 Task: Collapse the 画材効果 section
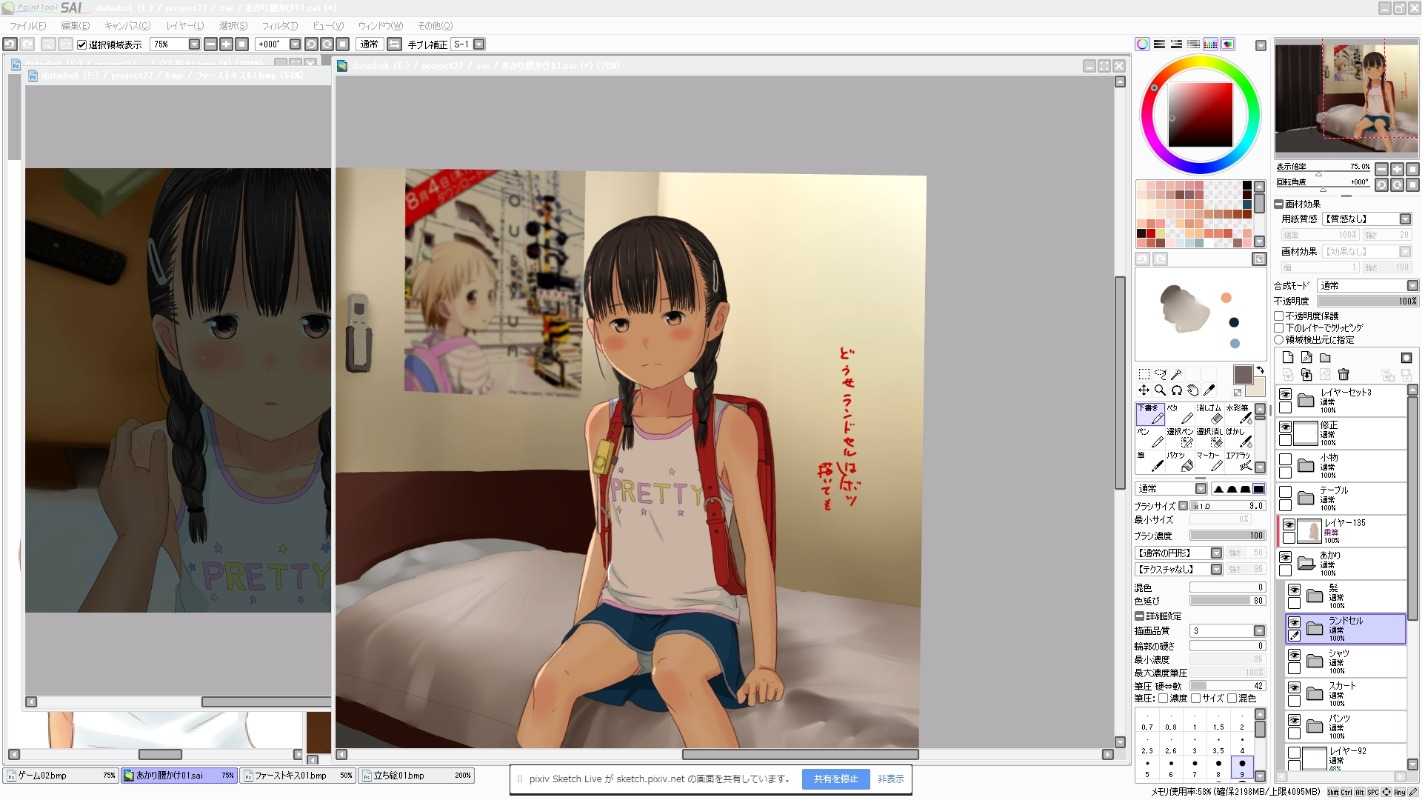[x=1279, y=204]
